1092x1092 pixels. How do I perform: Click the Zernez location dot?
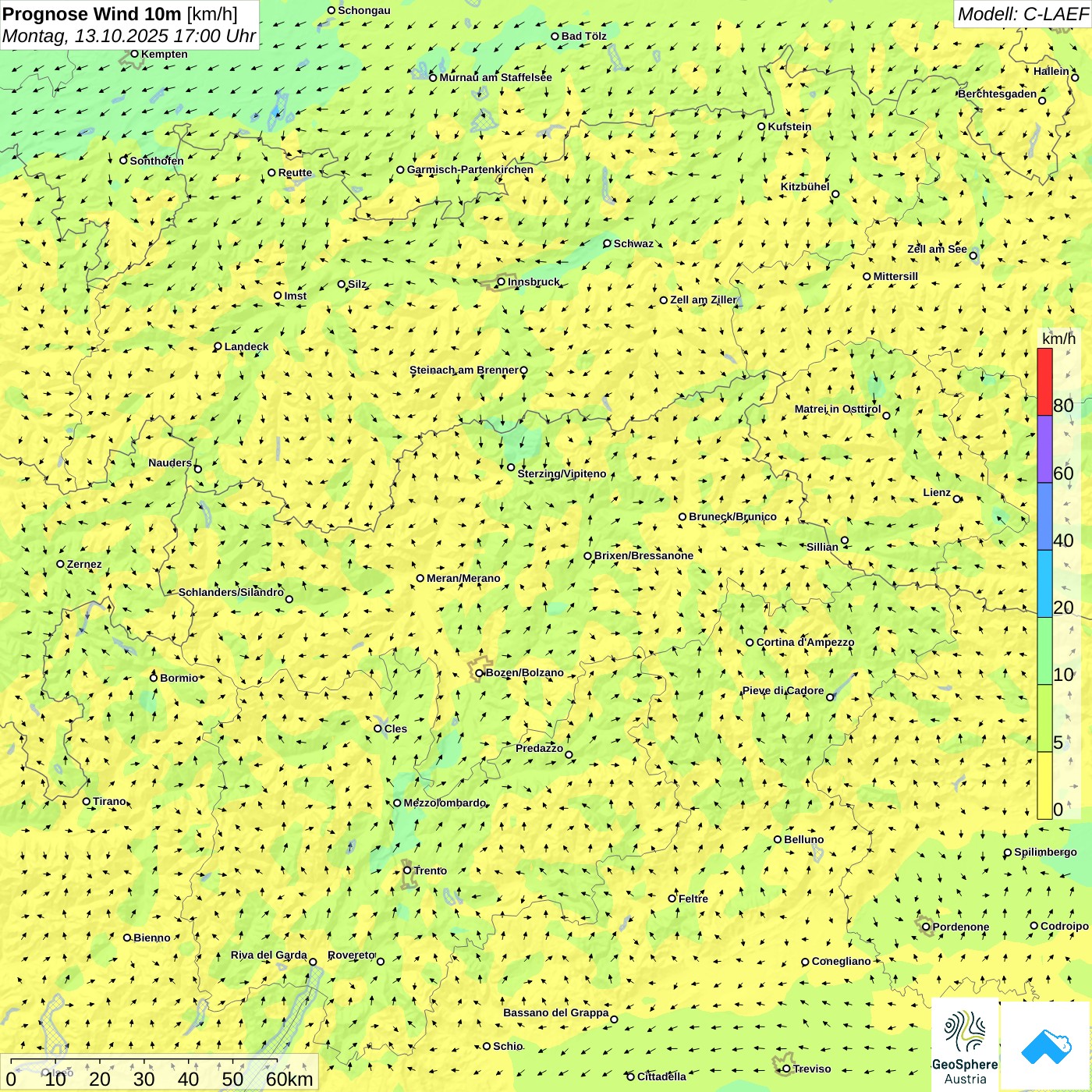pos(61,564)
